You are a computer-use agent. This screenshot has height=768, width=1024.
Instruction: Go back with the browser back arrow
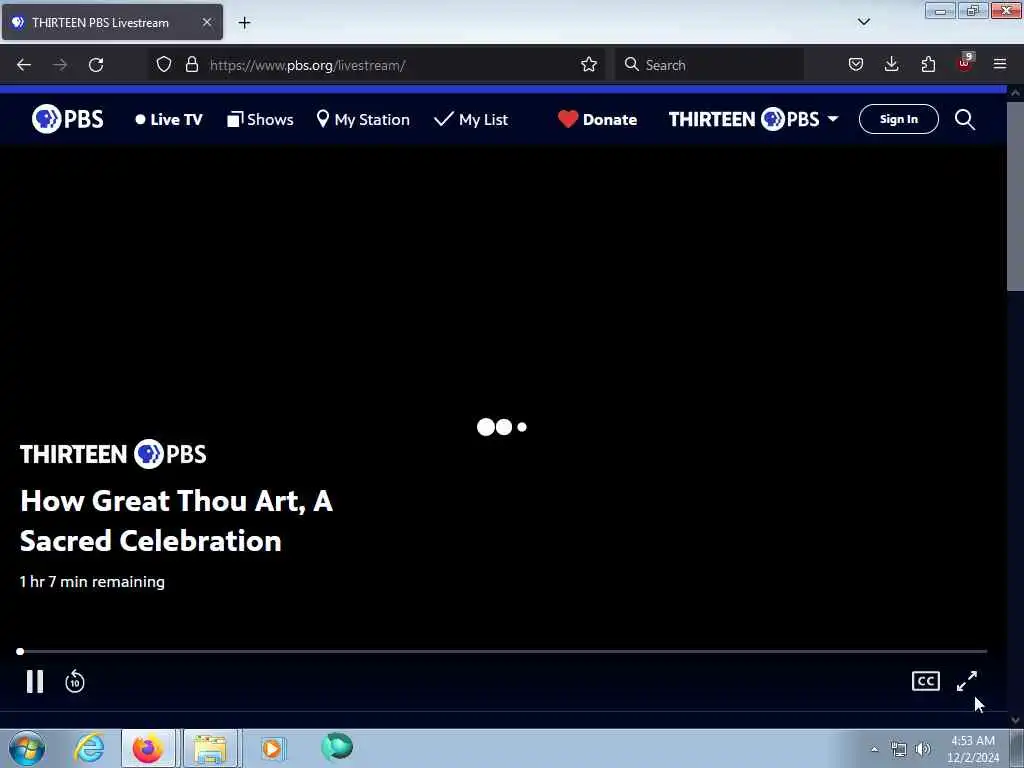[x=24, y=65]
